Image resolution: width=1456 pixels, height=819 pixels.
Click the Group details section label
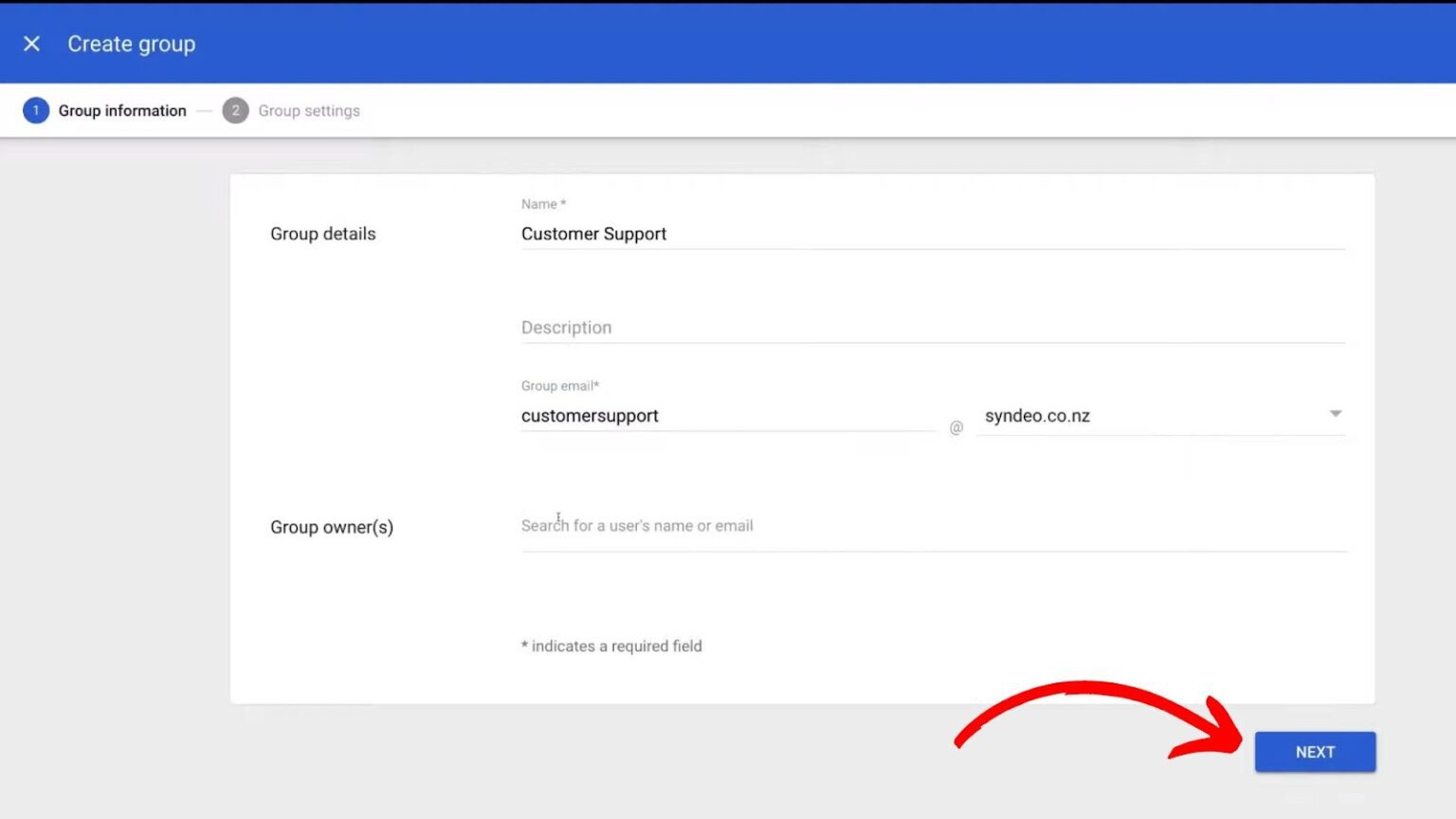tap(323, 234)
